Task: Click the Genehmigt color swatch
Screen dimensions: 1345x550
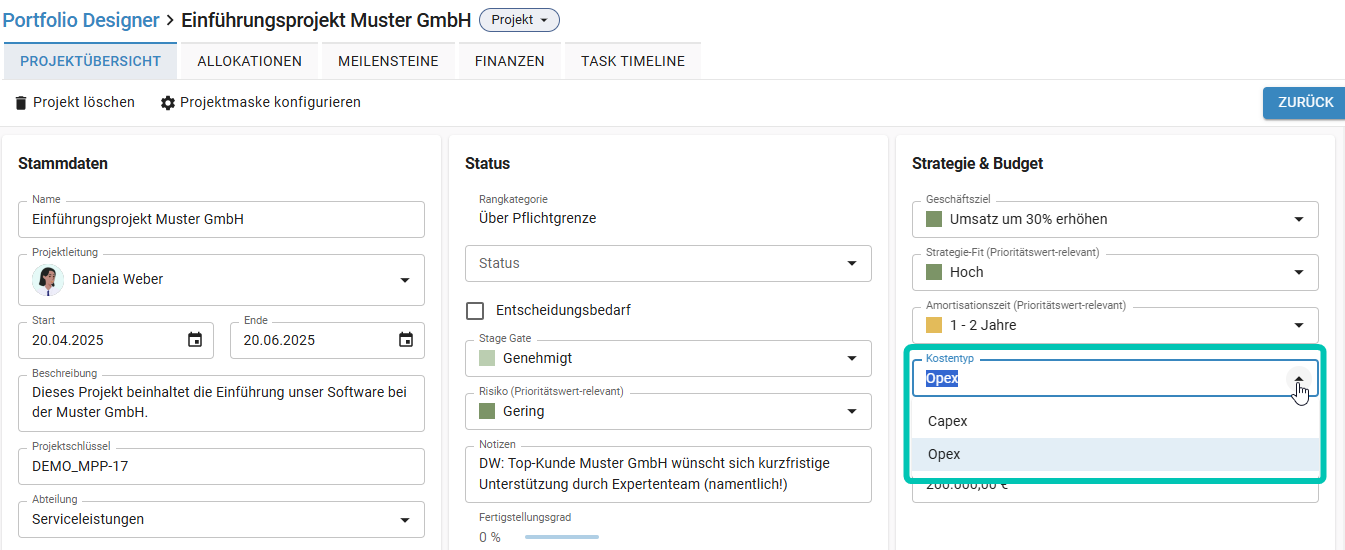Action: point(487,358)
